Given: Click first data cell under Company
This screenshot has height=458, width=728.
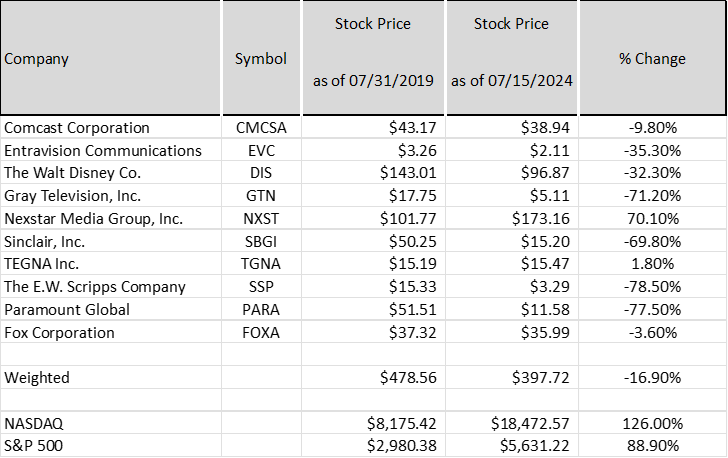Looking at the screenshot, I should pos(110,126).
